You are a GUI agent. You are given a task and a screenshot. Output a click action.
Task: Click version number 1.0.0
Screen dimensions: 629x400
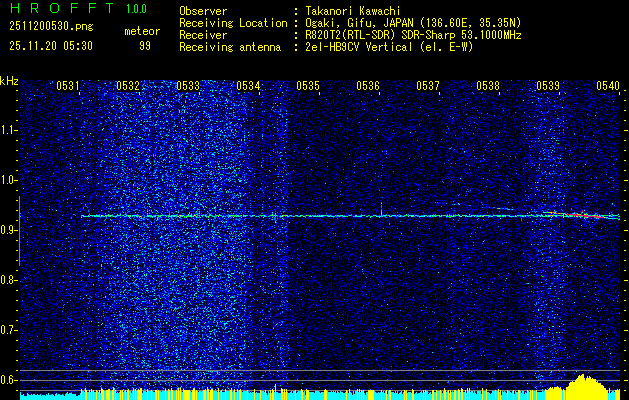(x=136, y=9)
